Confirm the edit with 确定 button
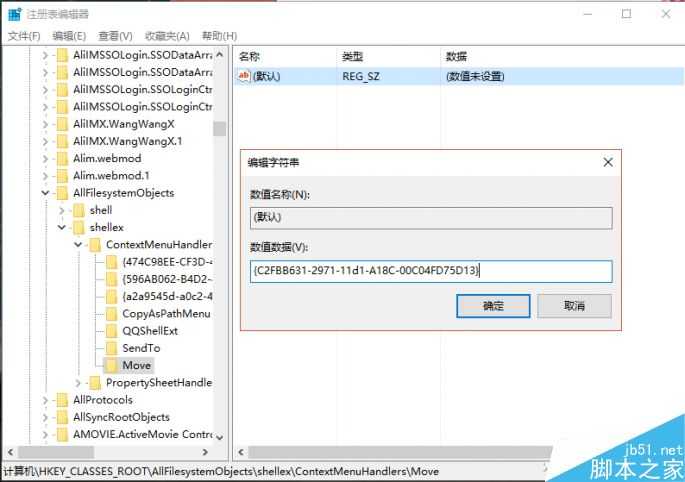The image size is (685, 482). pos(492,306)
